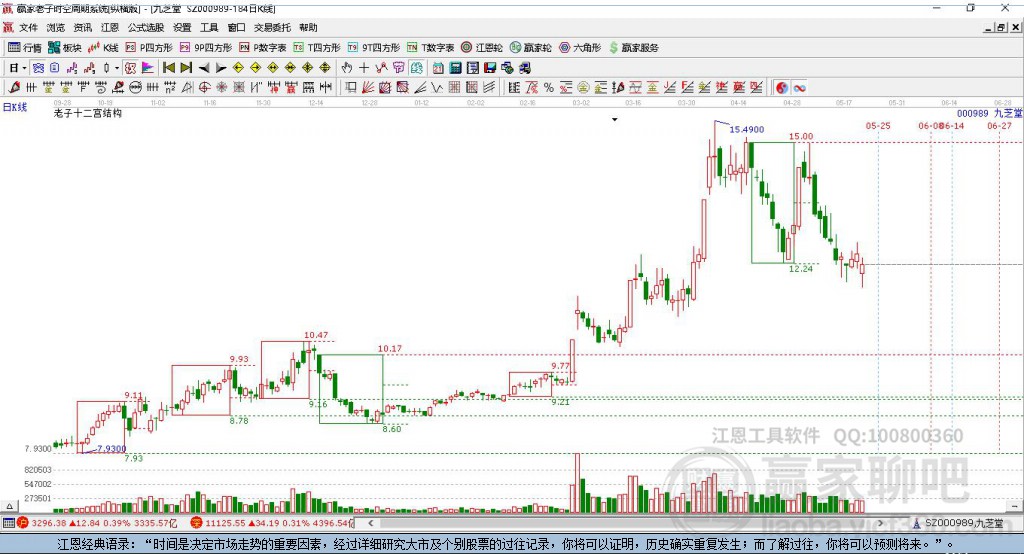Open the calendar icon showing 21

click(438, 67)
